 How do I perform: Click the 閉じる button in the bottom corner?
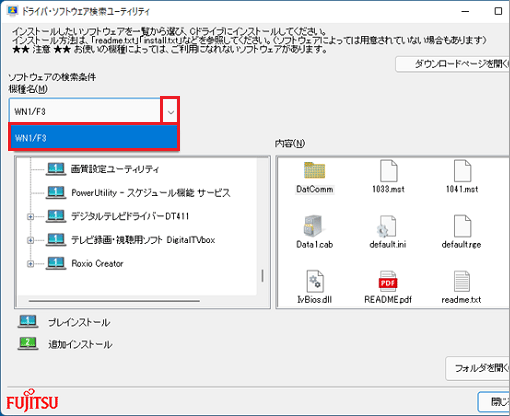[x=494, y=402]
